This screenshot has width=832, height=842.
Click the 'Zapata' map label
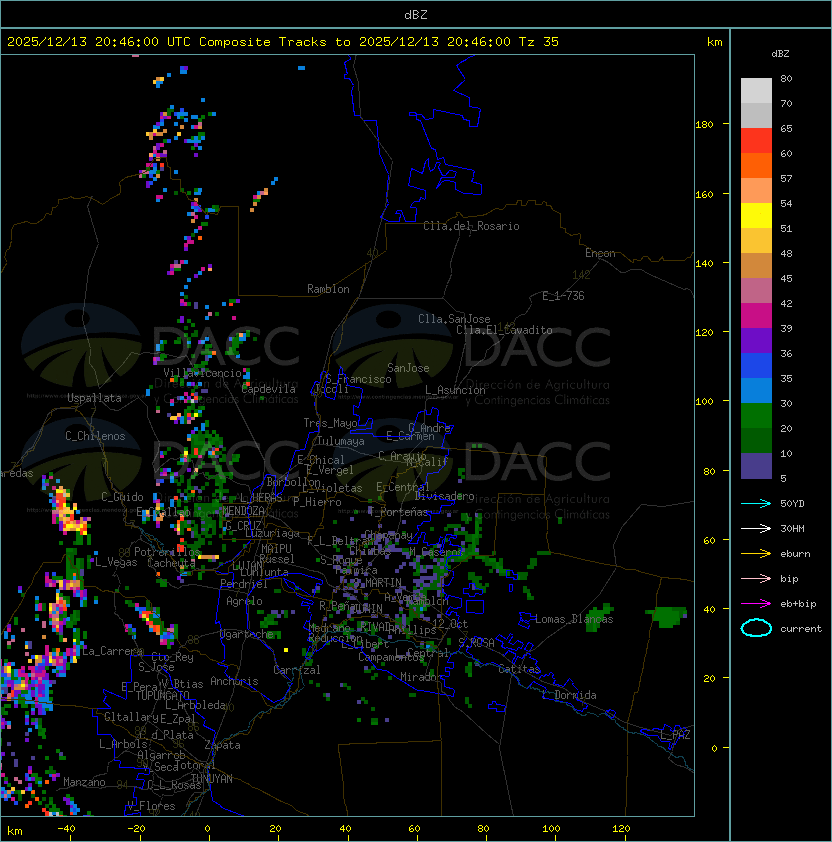(x=222, y=745)
